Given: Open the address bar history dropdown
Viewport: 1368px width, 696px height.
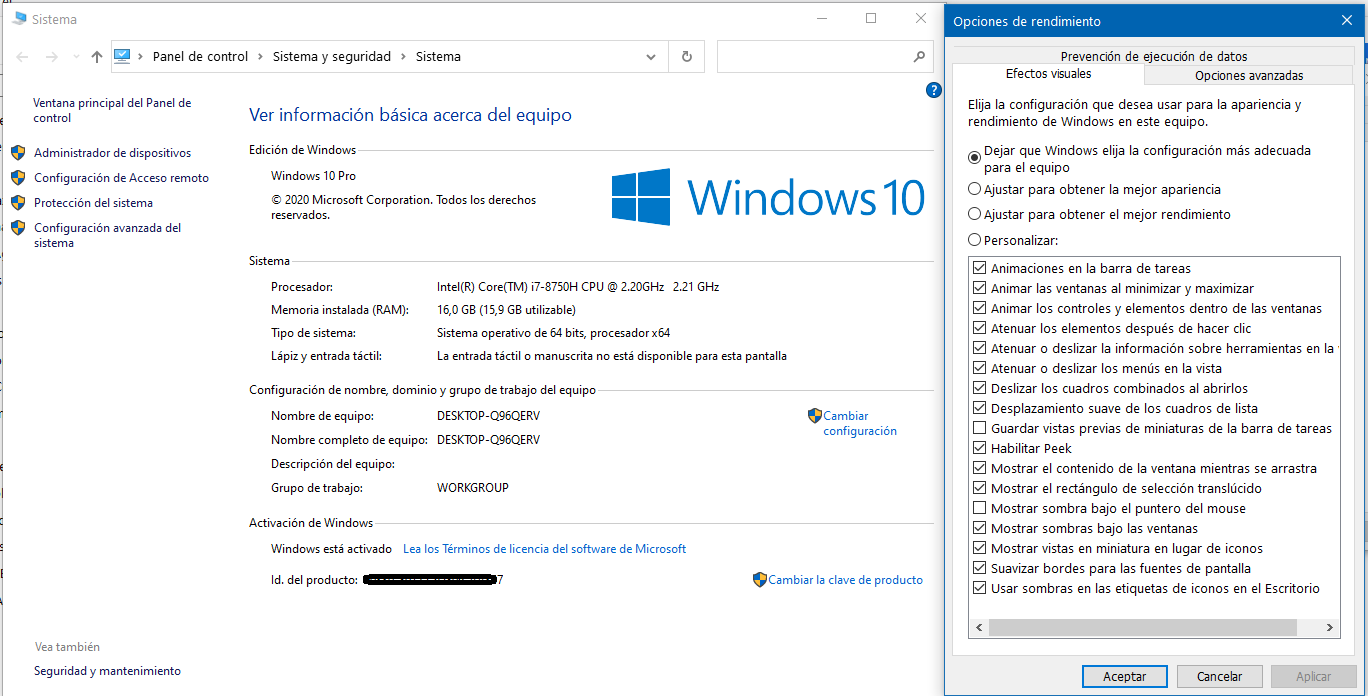Looking at the screenshot, I should [x=651, y=57].
